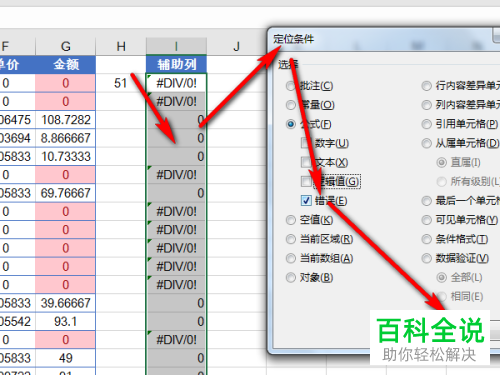Select 列内容差异单元格 radio option

coord(426,105)
